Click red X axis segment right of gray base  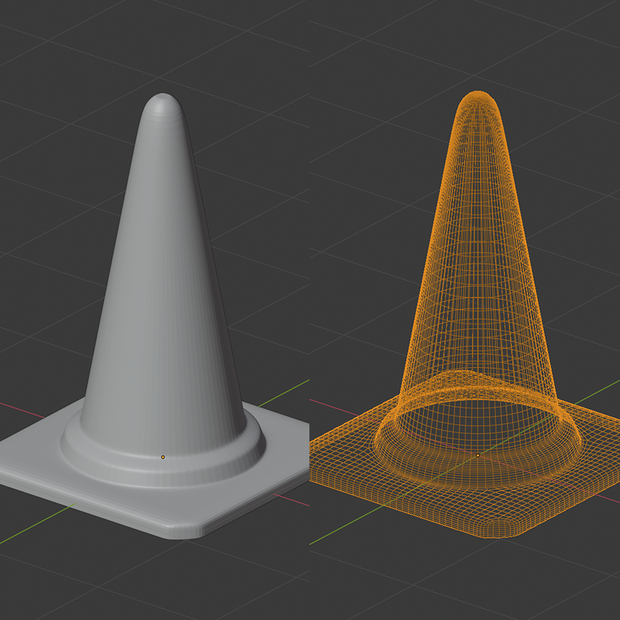pos(291,500)
